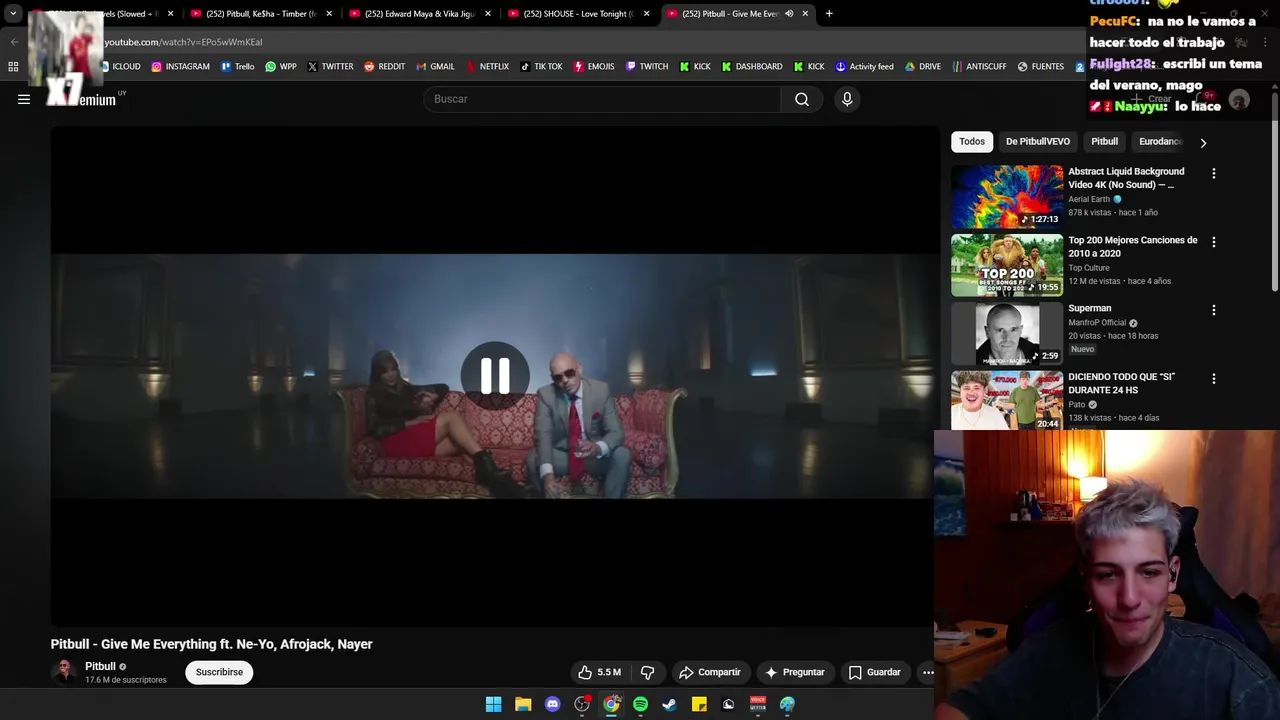The height and width of the screenshot is (720, 1280).
Task: Open Spotify from the taskbar
Action: click(640, 704)
